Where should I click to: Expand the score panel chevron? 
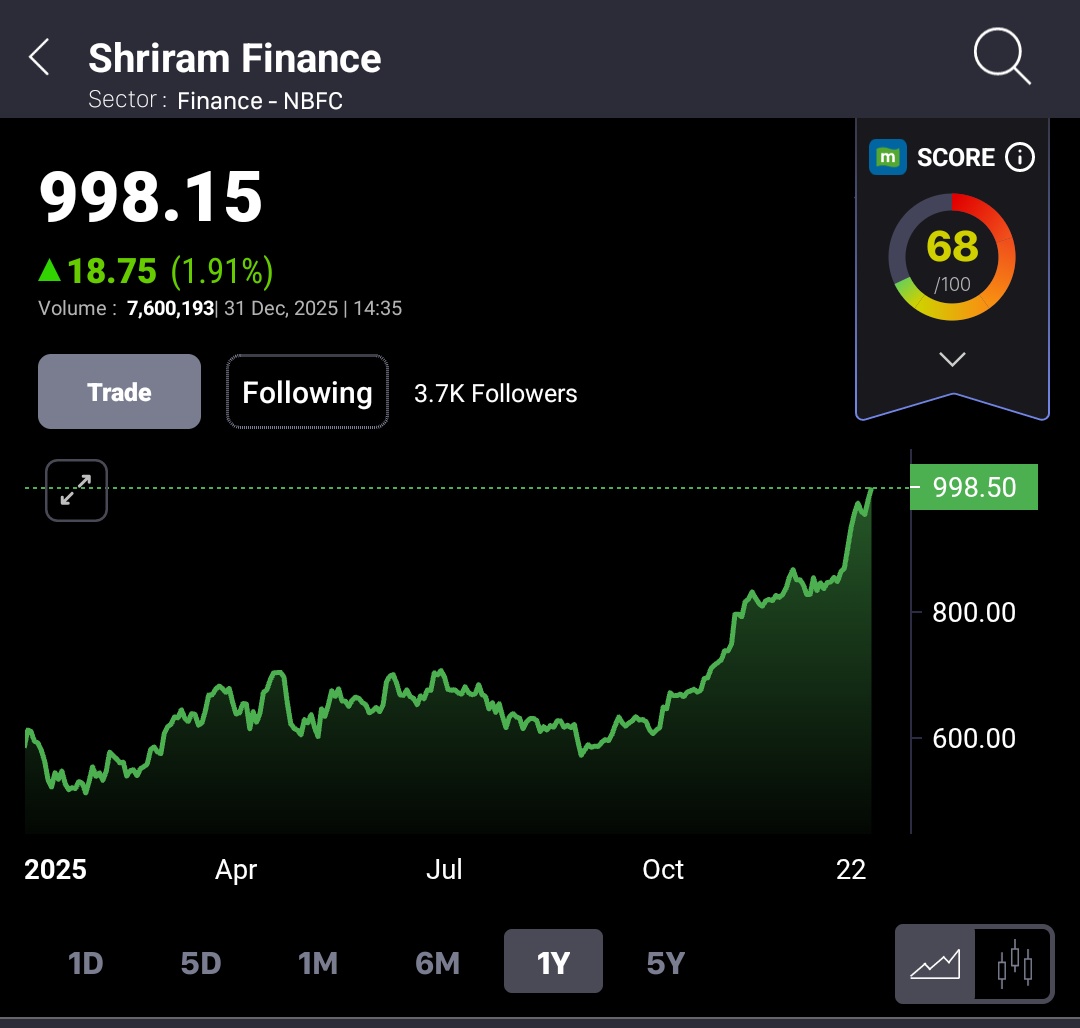953,359
